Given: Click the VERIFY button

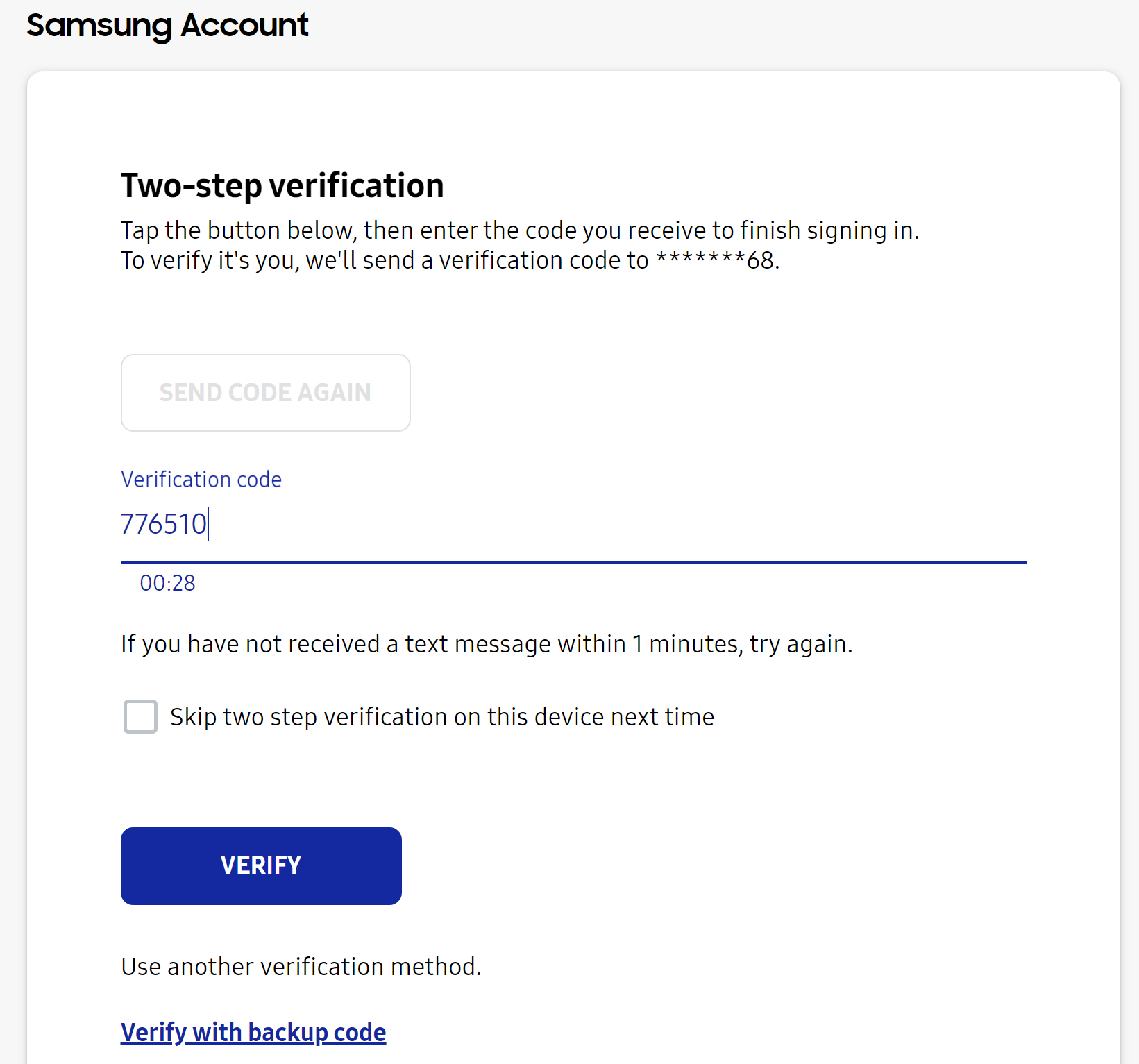Looking at the screenshot, I should (x=261, y=865).
